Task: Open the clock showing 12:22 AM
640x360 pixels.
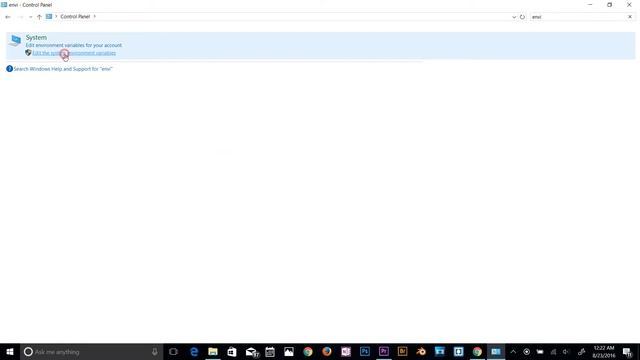Action: 604,351
